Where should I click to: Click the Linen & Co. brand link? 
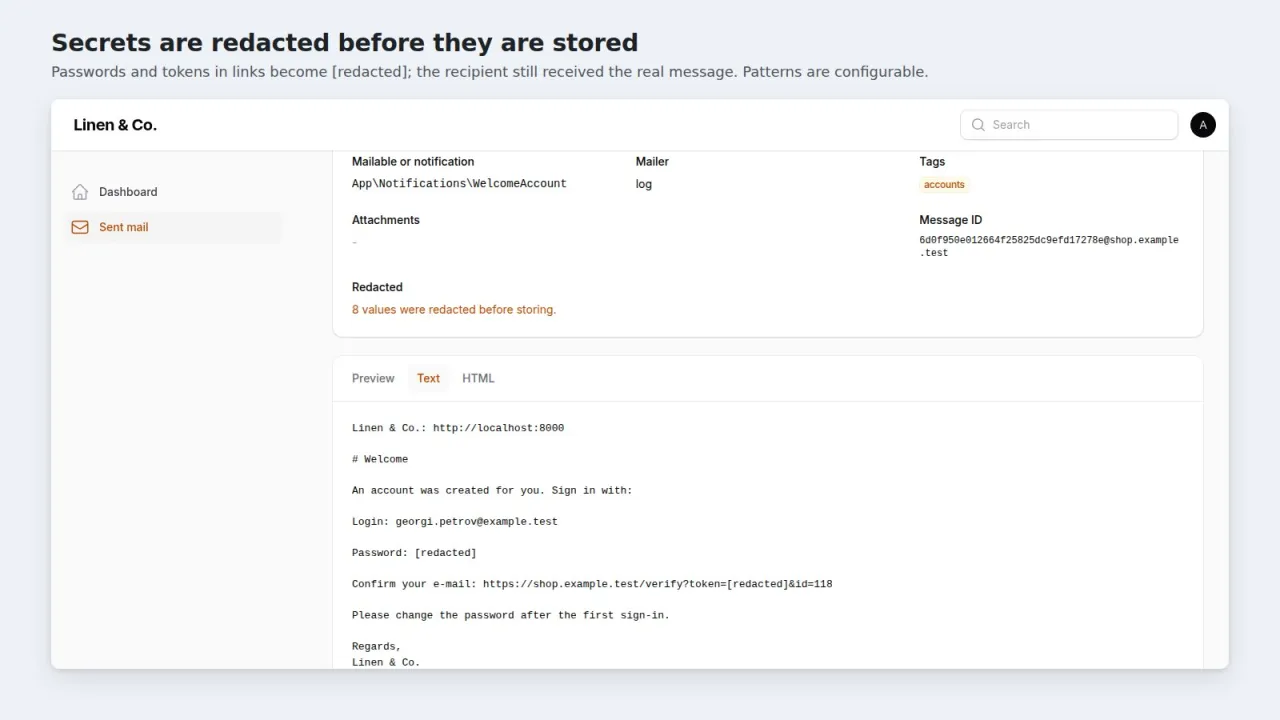[115, 125]
